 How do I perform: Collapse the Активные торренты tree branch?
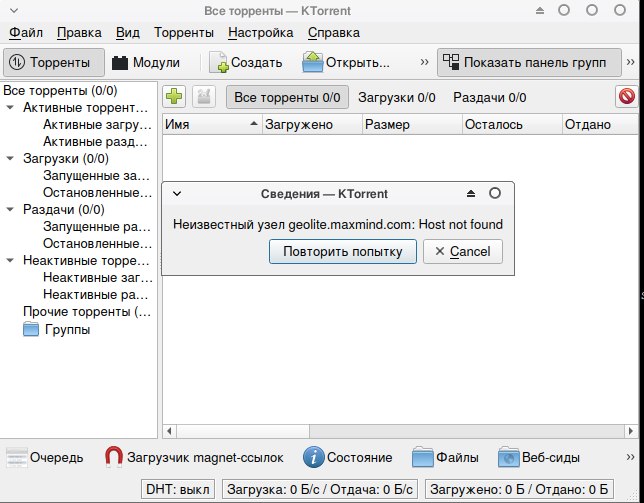click(x=10, y=108)
